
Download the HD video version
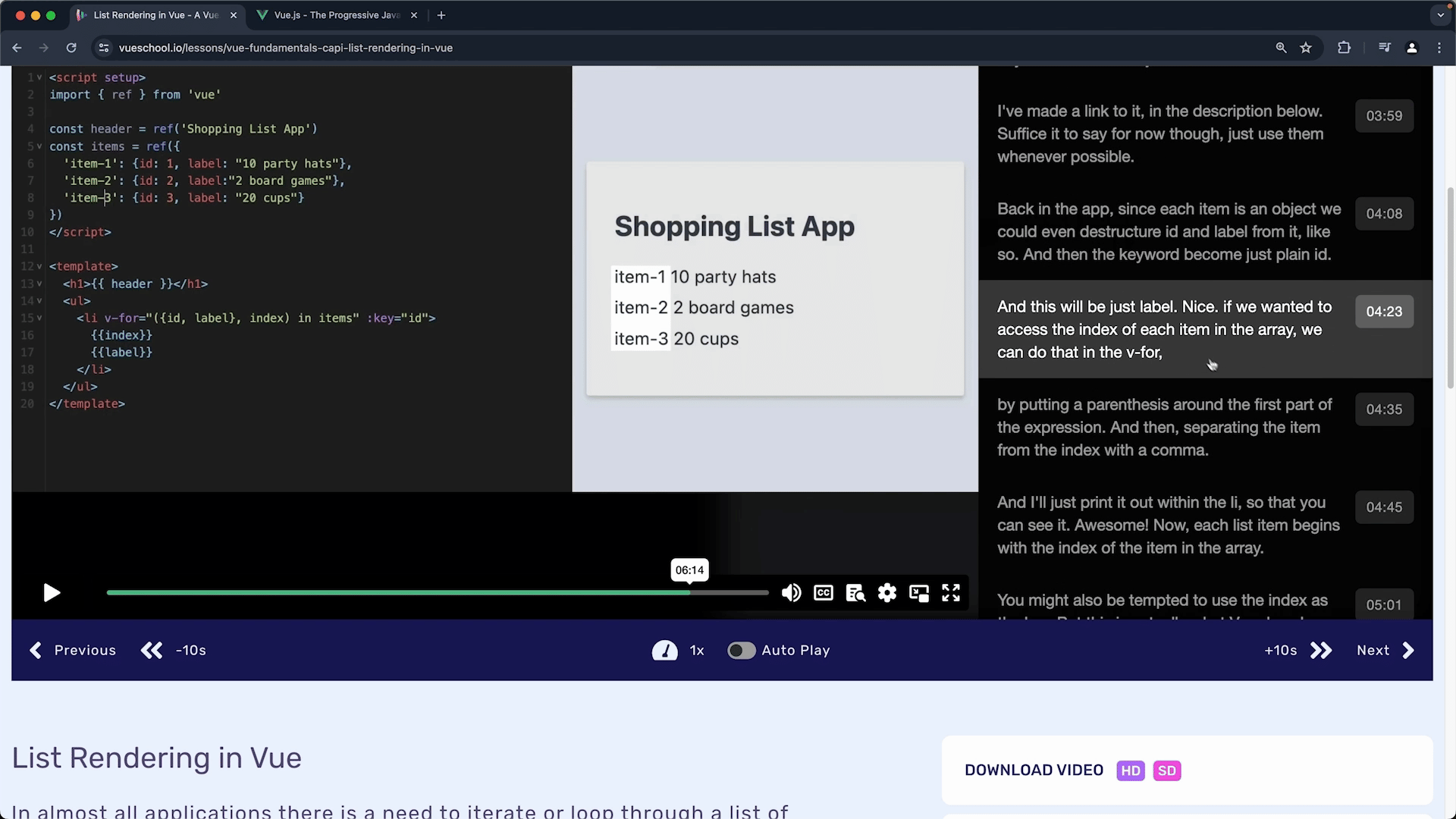(x=1130, y=770)
